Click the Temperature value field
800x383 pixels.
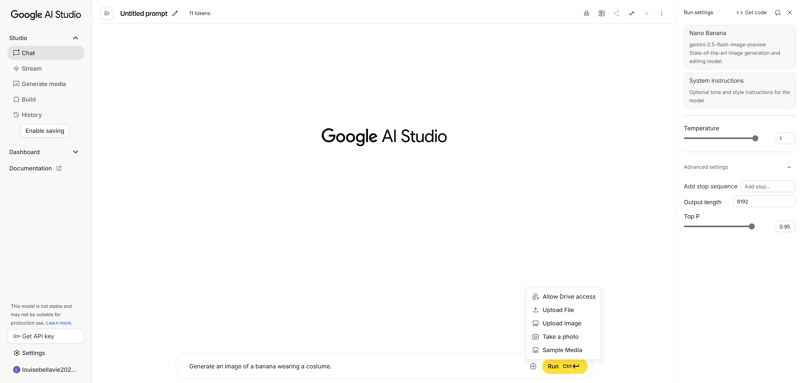pos(785,138)
